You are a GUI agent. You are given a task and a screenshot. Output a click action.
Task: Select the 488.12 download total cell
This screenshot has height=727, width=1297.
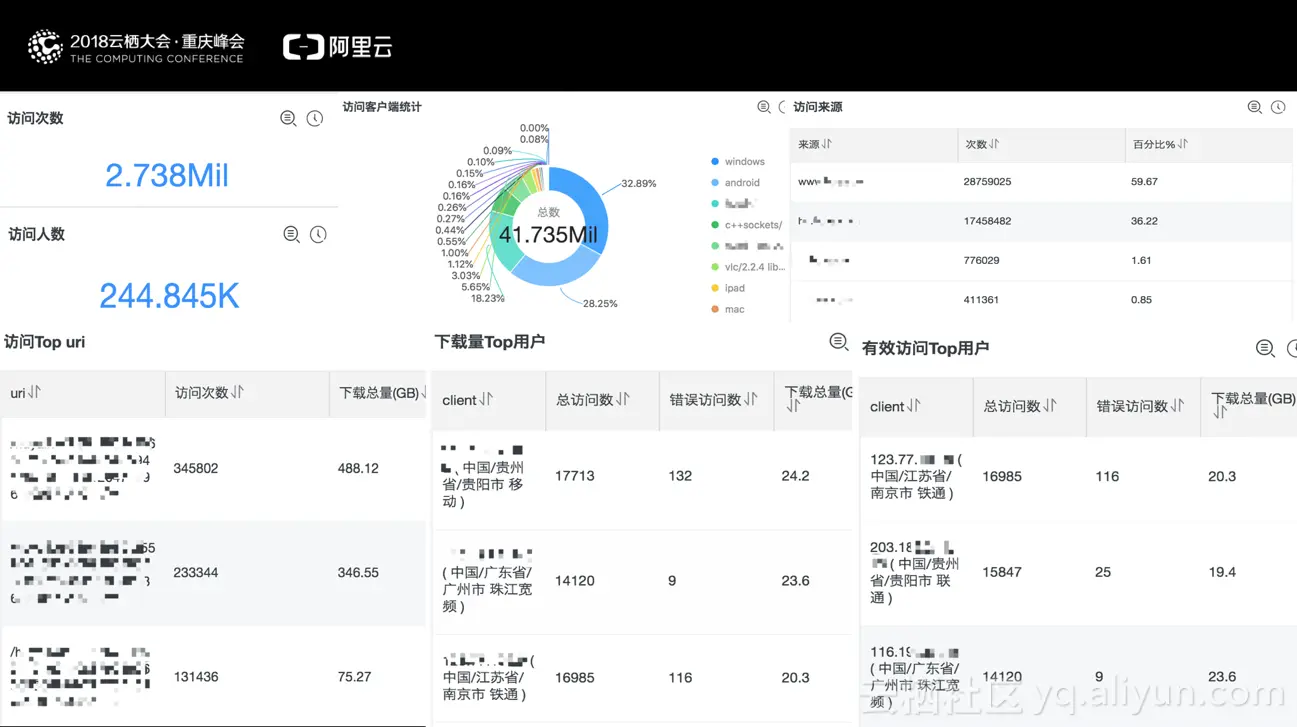[358, 468]
